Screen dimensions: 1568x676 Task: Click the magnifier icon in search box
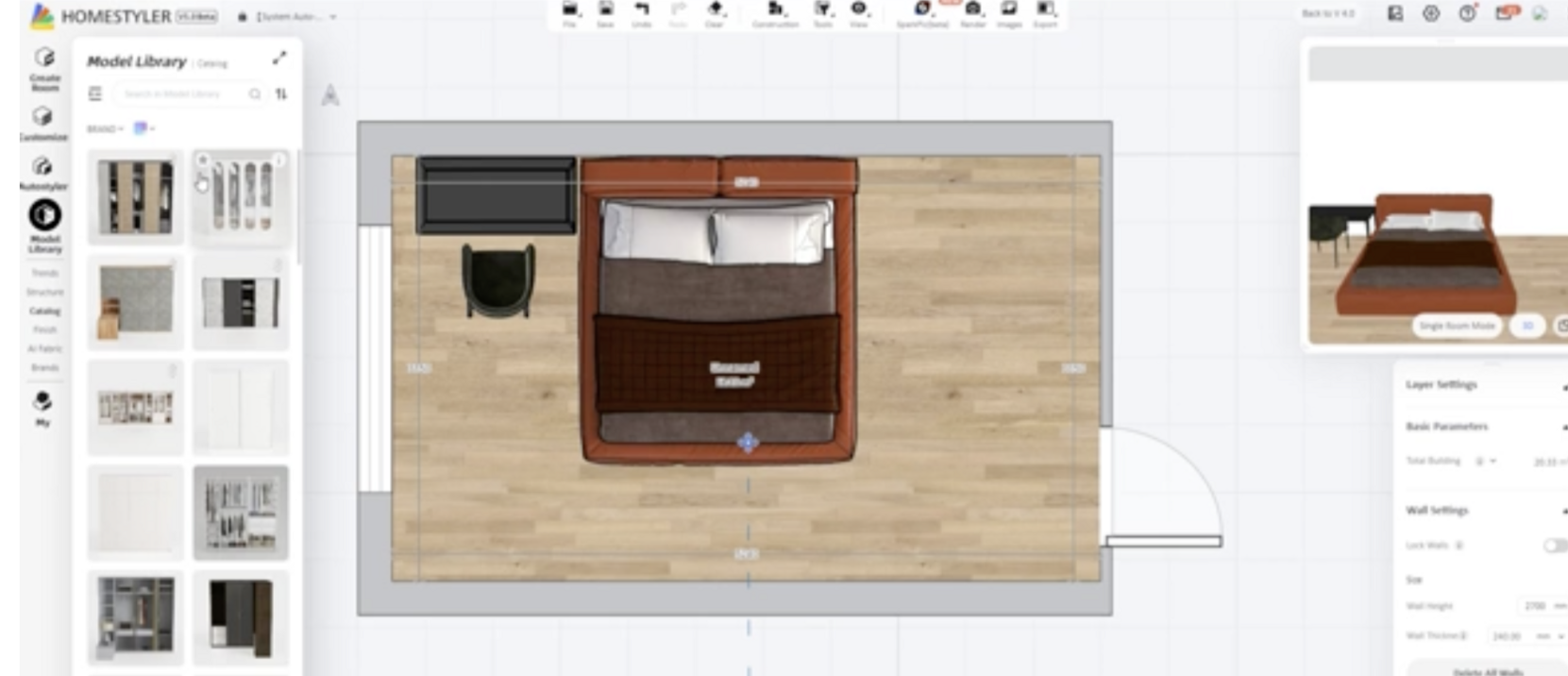tap(254, 93)
